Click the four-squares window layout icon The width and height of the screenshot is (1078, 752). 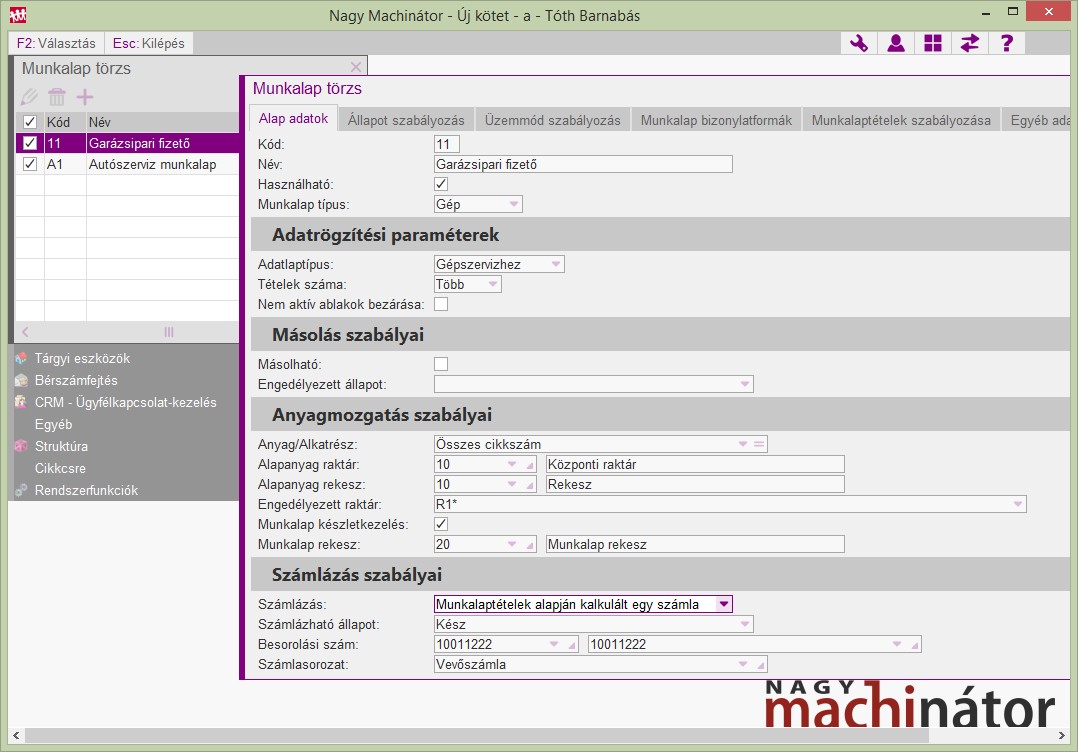(933, 43)
